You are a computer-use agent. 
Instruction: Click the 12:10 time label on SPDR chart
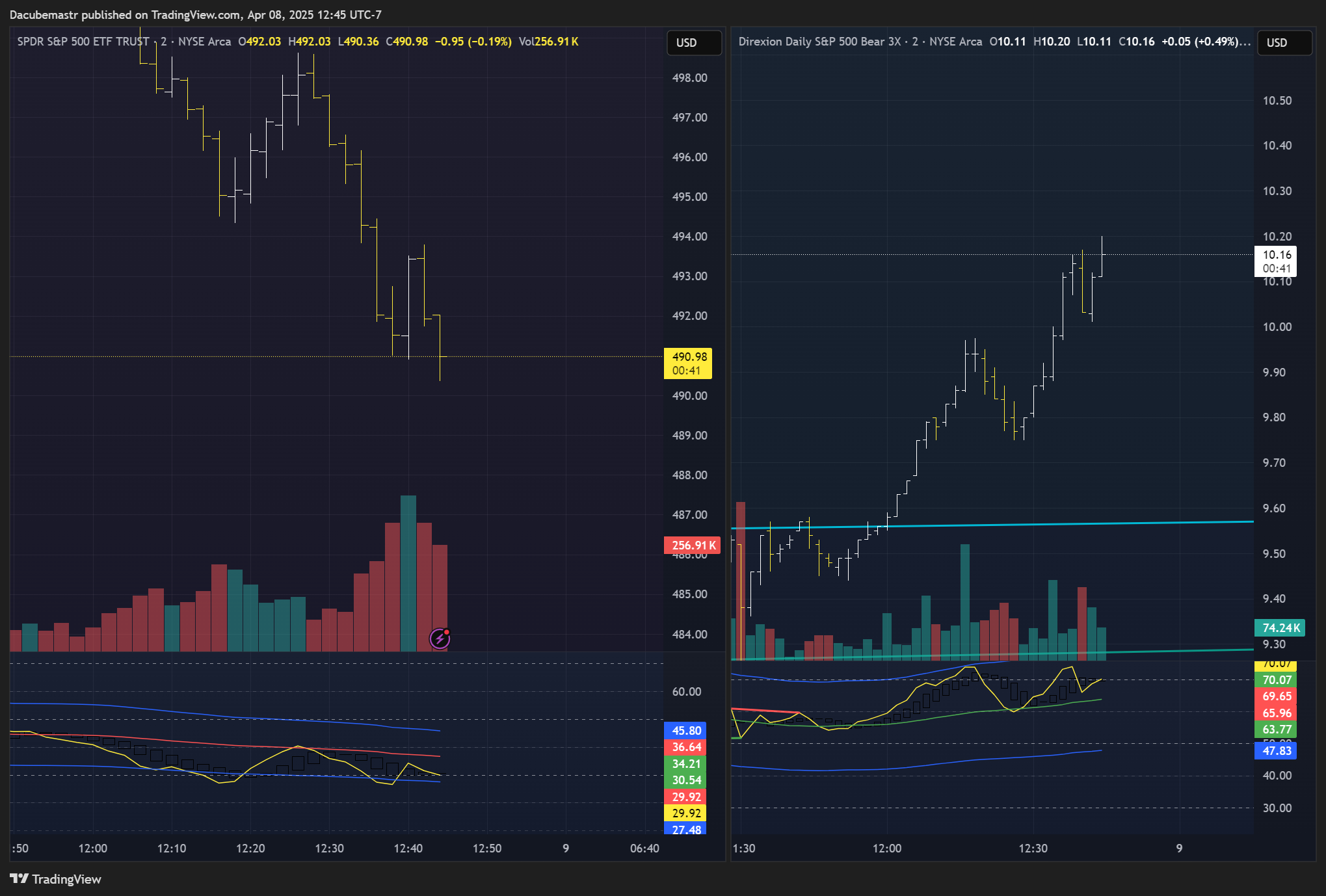tap(172, 849)
